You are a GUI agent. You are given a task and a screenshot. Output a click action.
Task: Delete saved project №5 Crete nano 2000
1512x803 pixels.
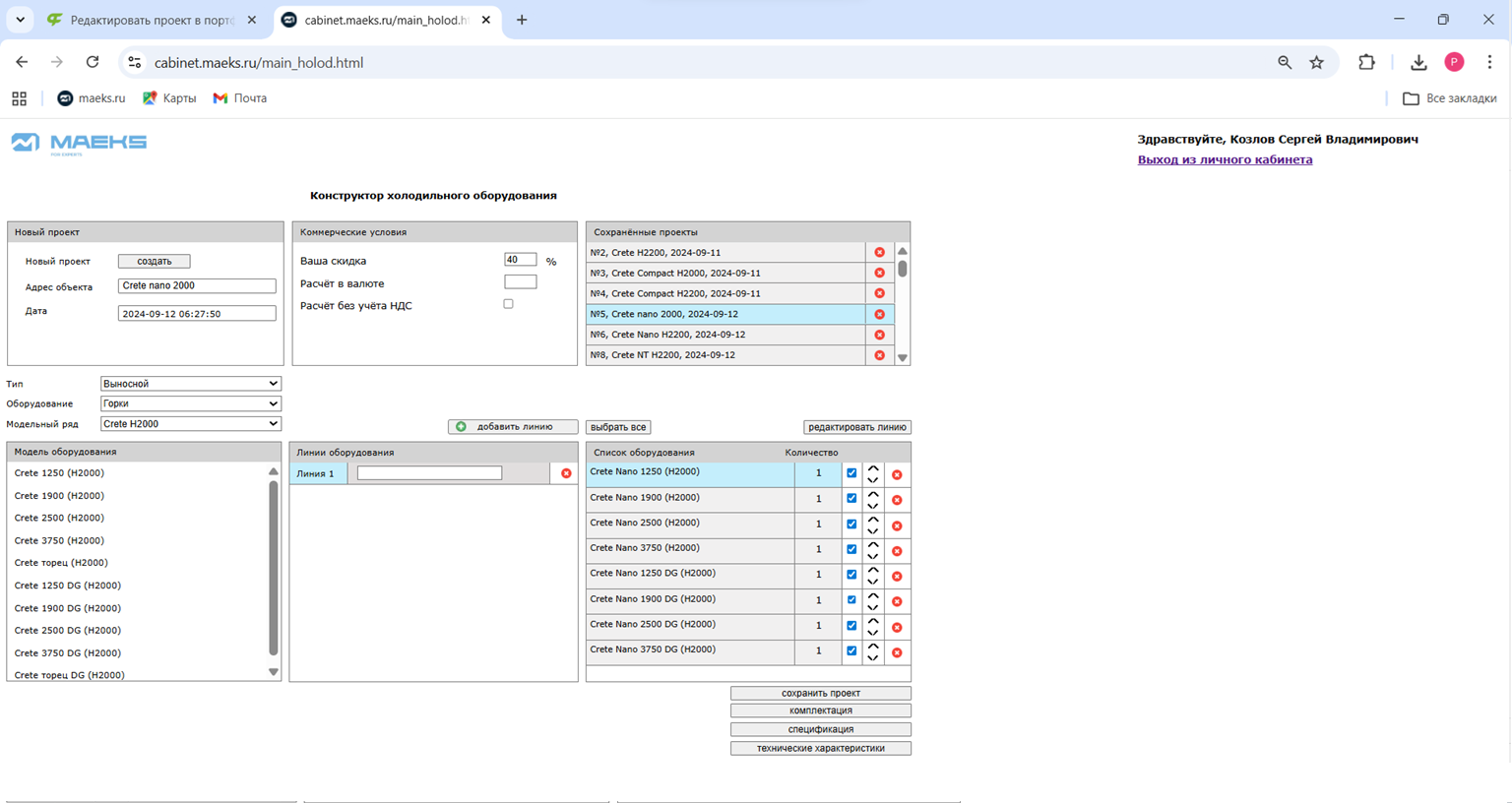(x=879, y=315)
